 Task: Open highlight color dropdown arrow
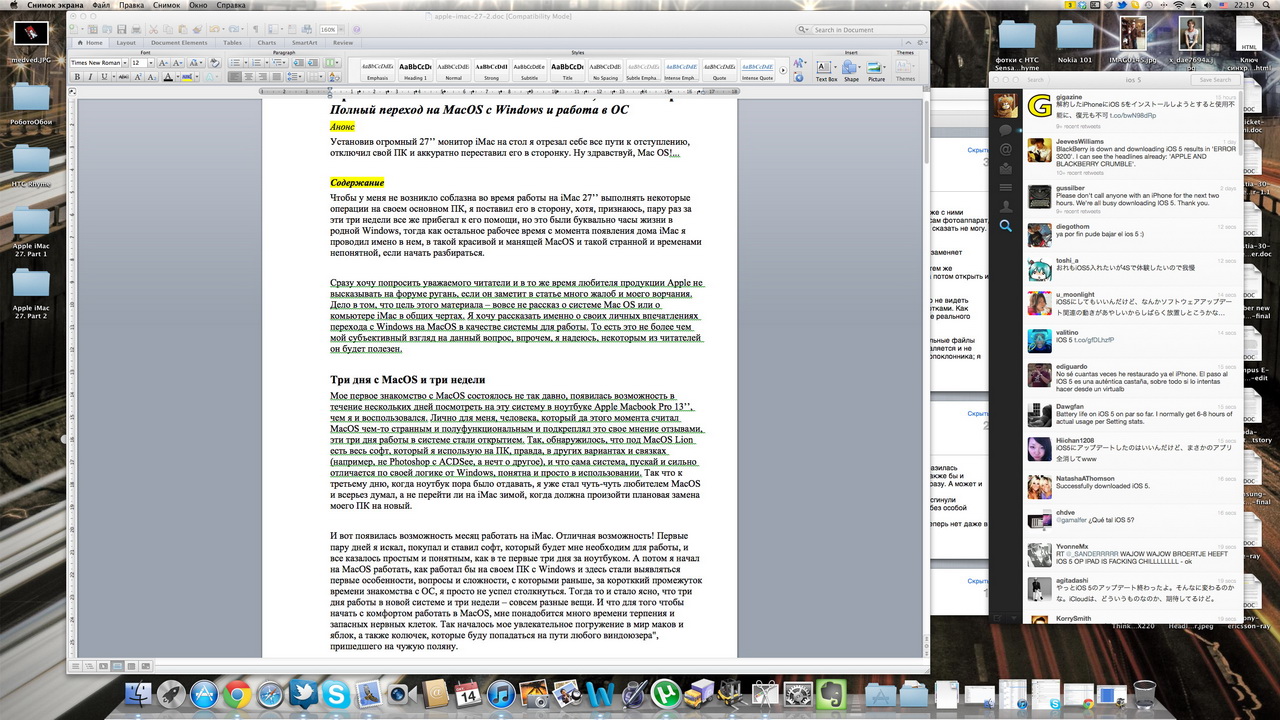click(x=197, y=77)
